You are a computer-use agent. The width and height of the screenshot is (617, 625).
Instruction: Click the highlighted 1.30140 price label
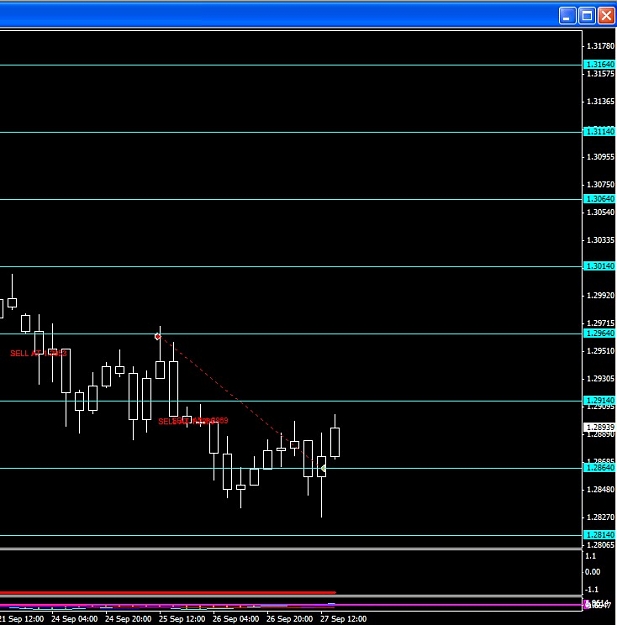(x=599, y=266)
